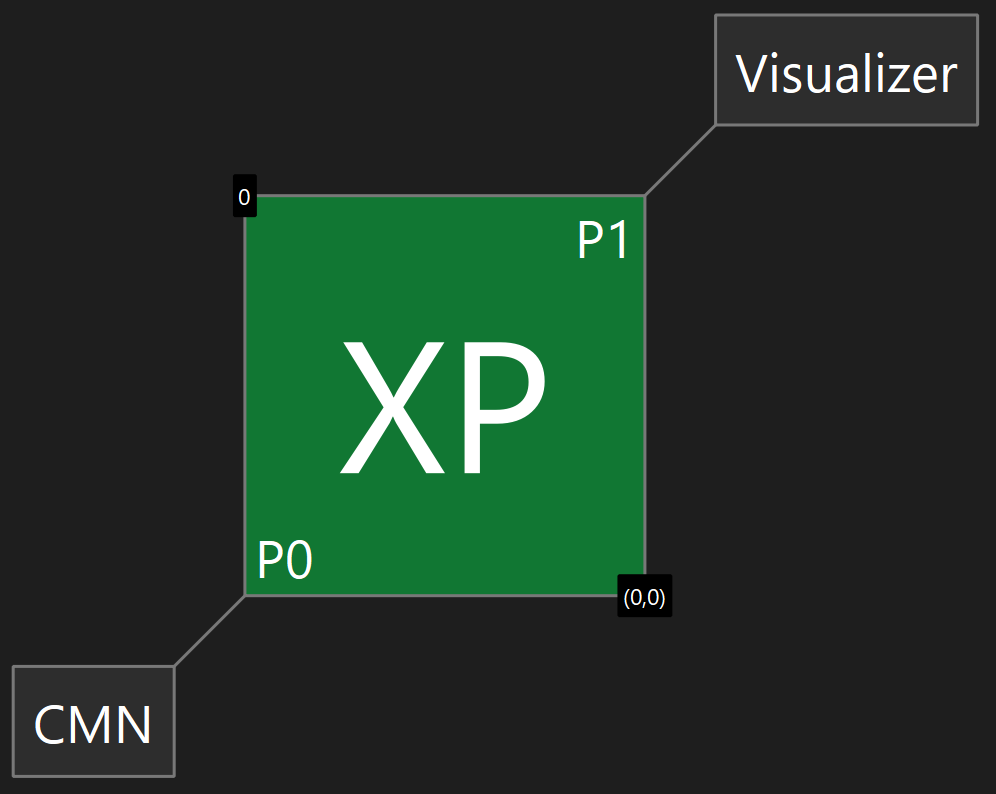Click the black "0" index badge

tap(244, 197)
